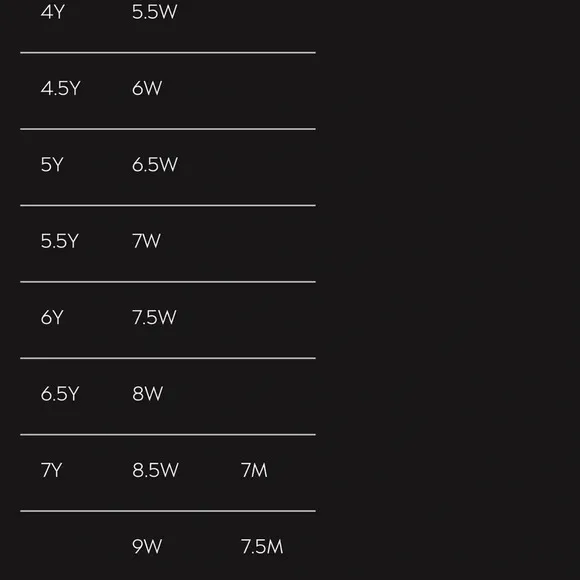This screenshot has width=580, height=580.
Task: Click the 4.5Y youth size
Action: (x=60, y=88)
